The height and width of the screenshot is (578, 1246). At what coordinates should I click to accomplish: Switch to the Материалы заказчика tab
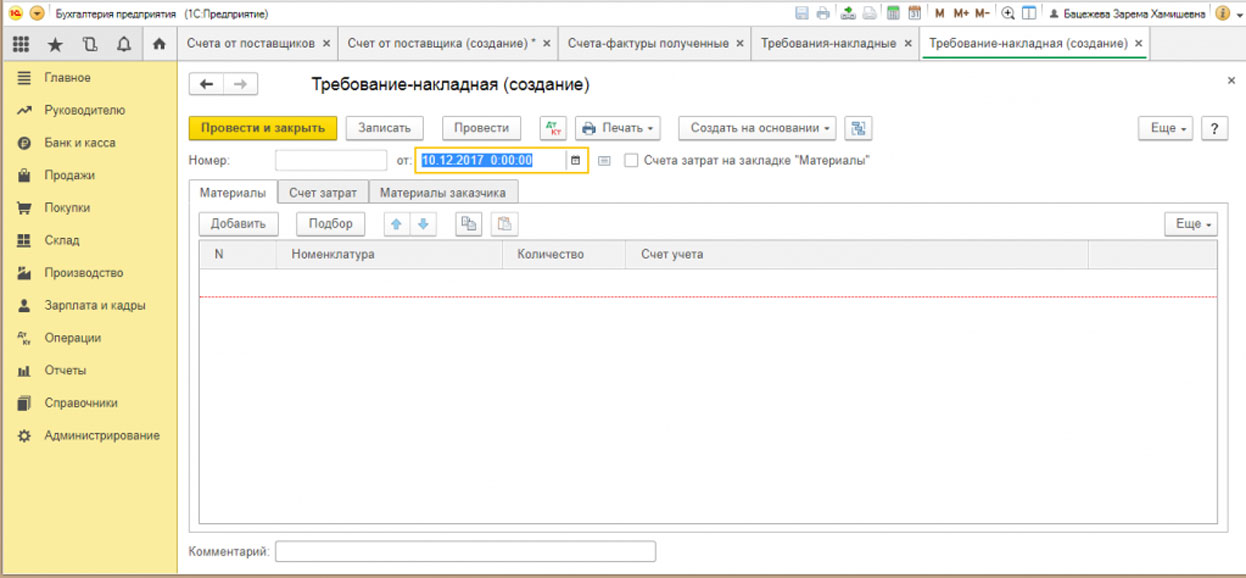pyautogui.click(x=443, y=192)
